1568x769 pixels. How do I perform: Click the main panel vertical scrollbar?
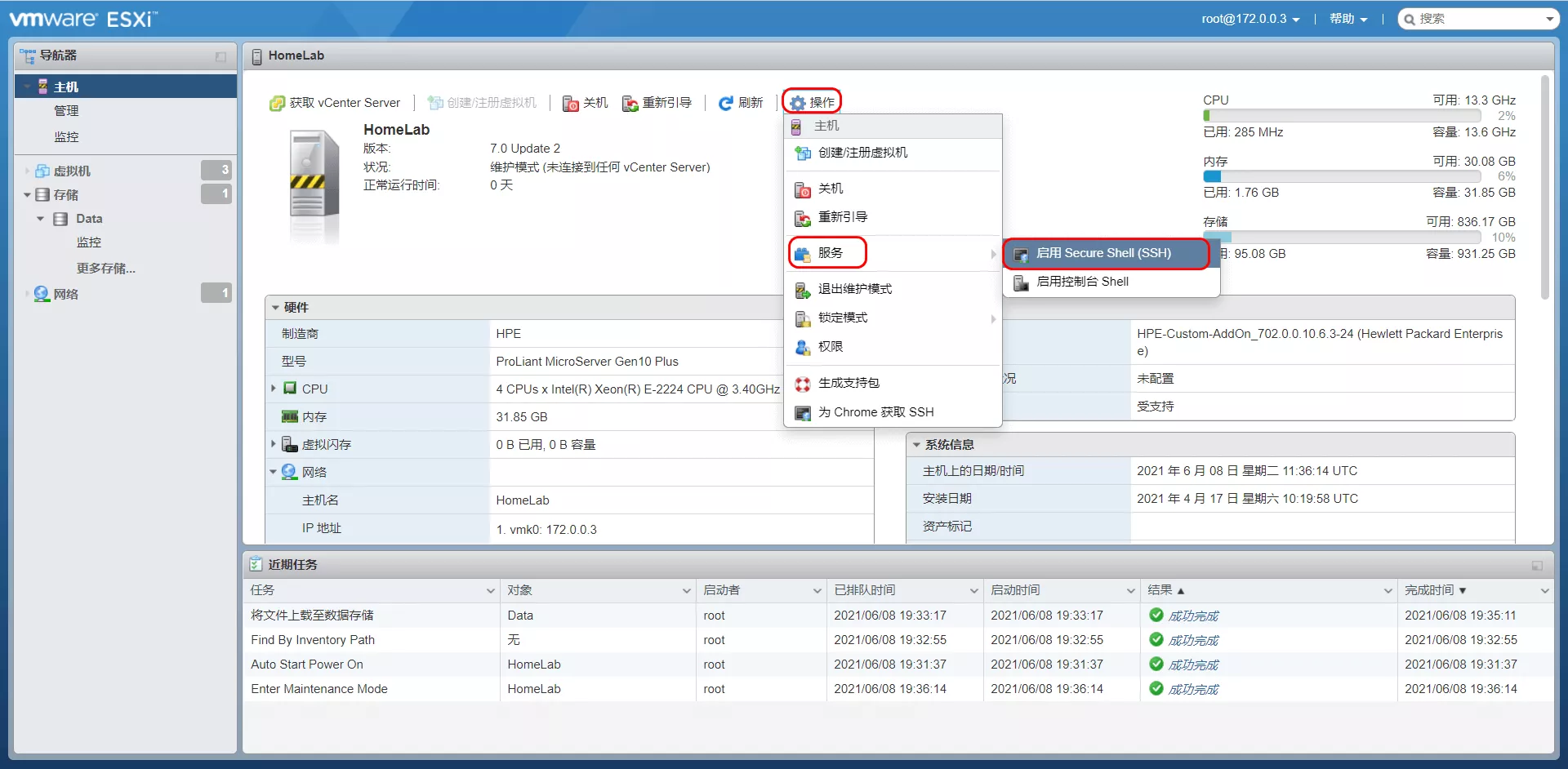click(x=1544, y=188)
